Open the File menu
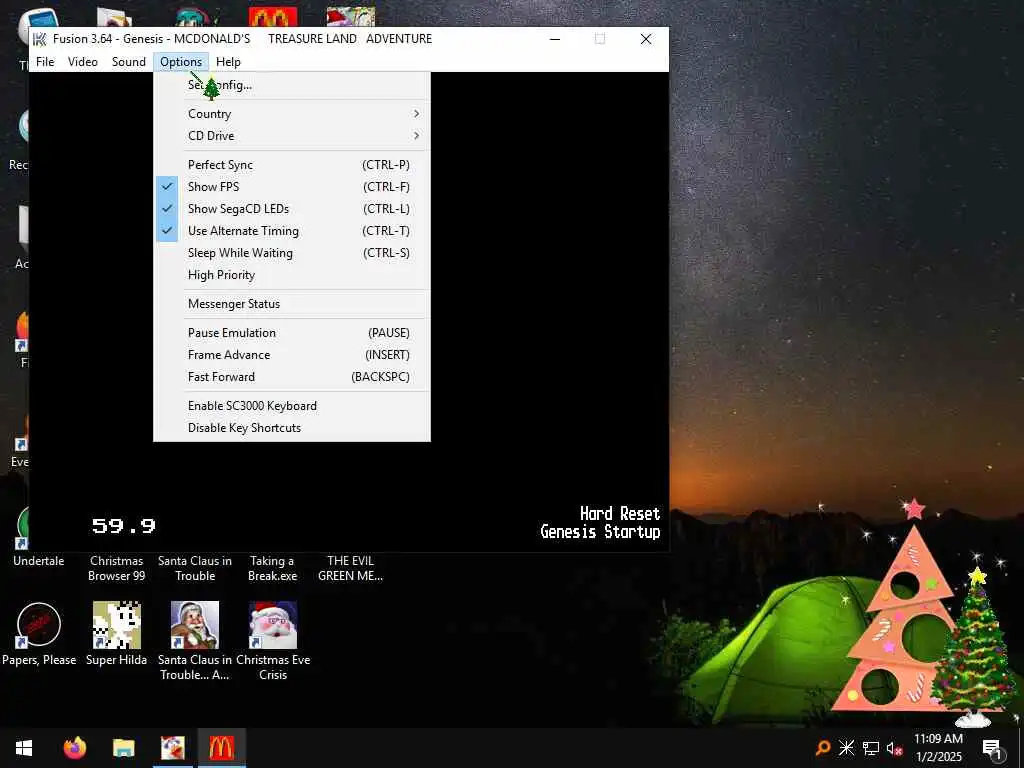This screenshot has width=1024, height=768. (45, 61)
